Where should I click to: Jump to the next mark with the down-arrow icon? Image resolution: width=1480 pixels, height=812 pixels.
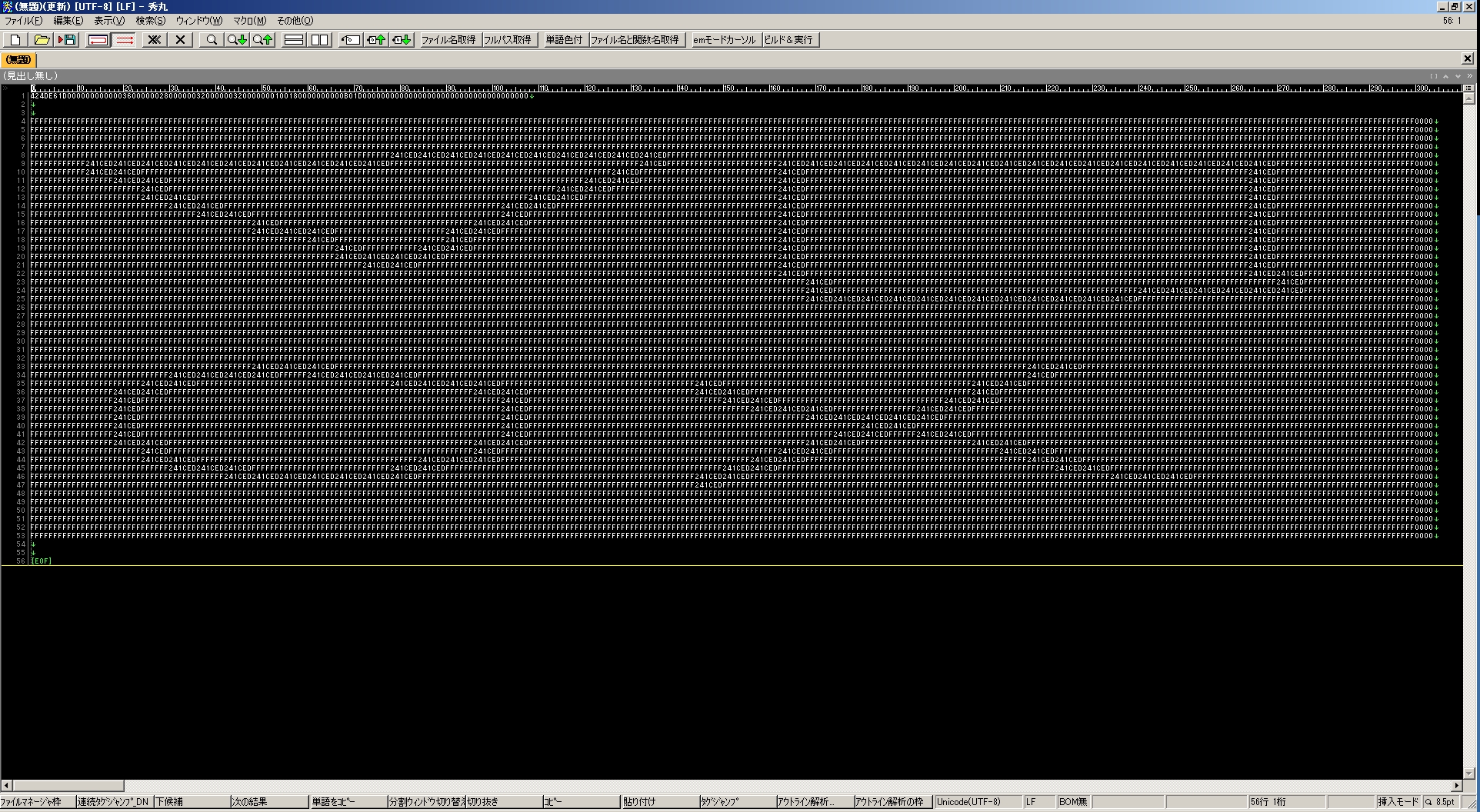click(402, 40)
